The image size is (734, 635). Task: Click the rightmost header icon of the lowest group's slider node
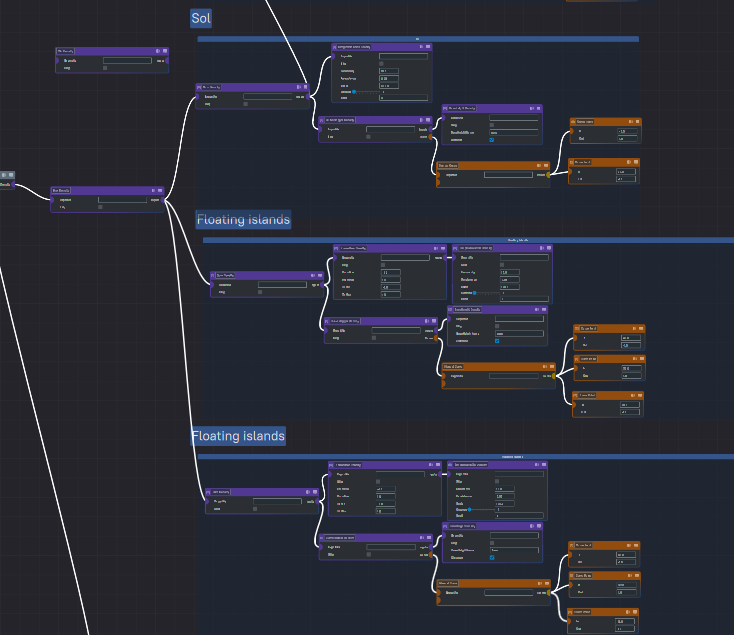pyautogui.click(x=544, y=465)
